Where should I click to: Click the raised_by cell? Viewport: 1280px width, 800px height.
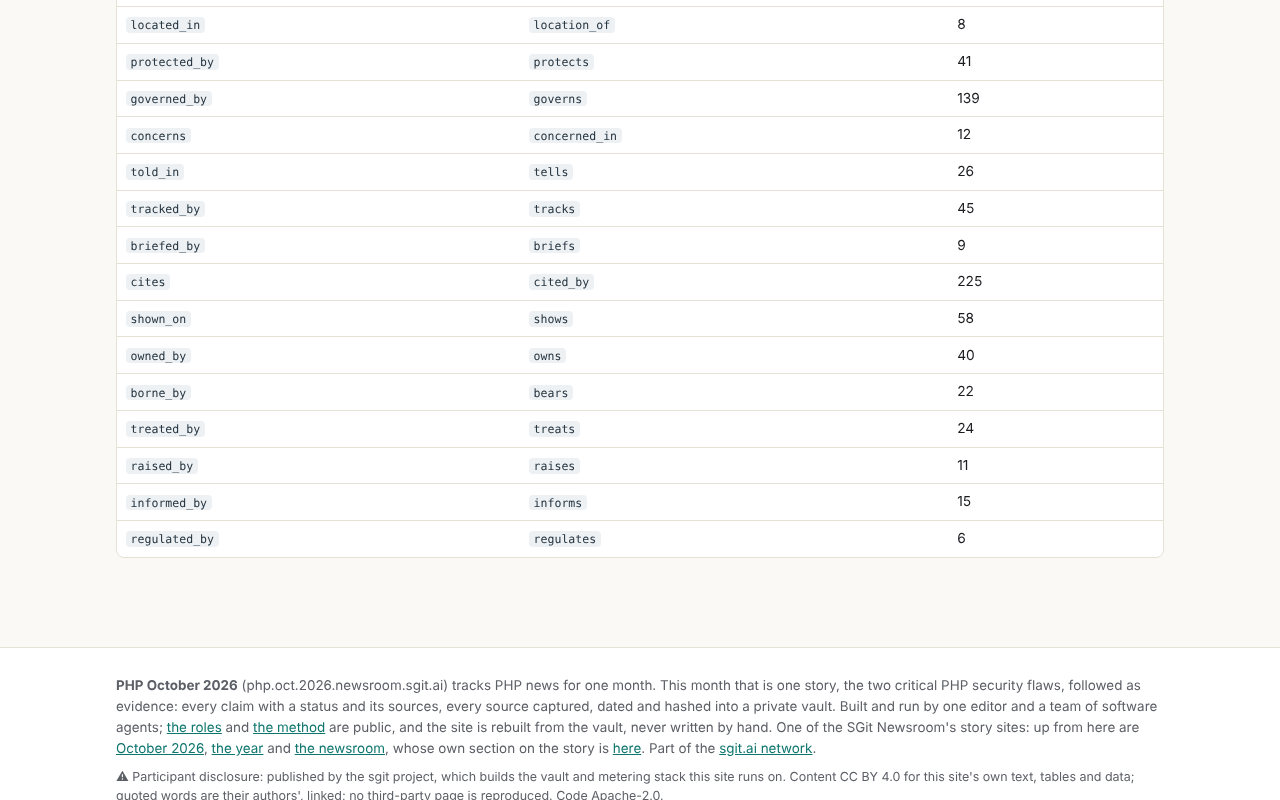click(x=162, y=466)
